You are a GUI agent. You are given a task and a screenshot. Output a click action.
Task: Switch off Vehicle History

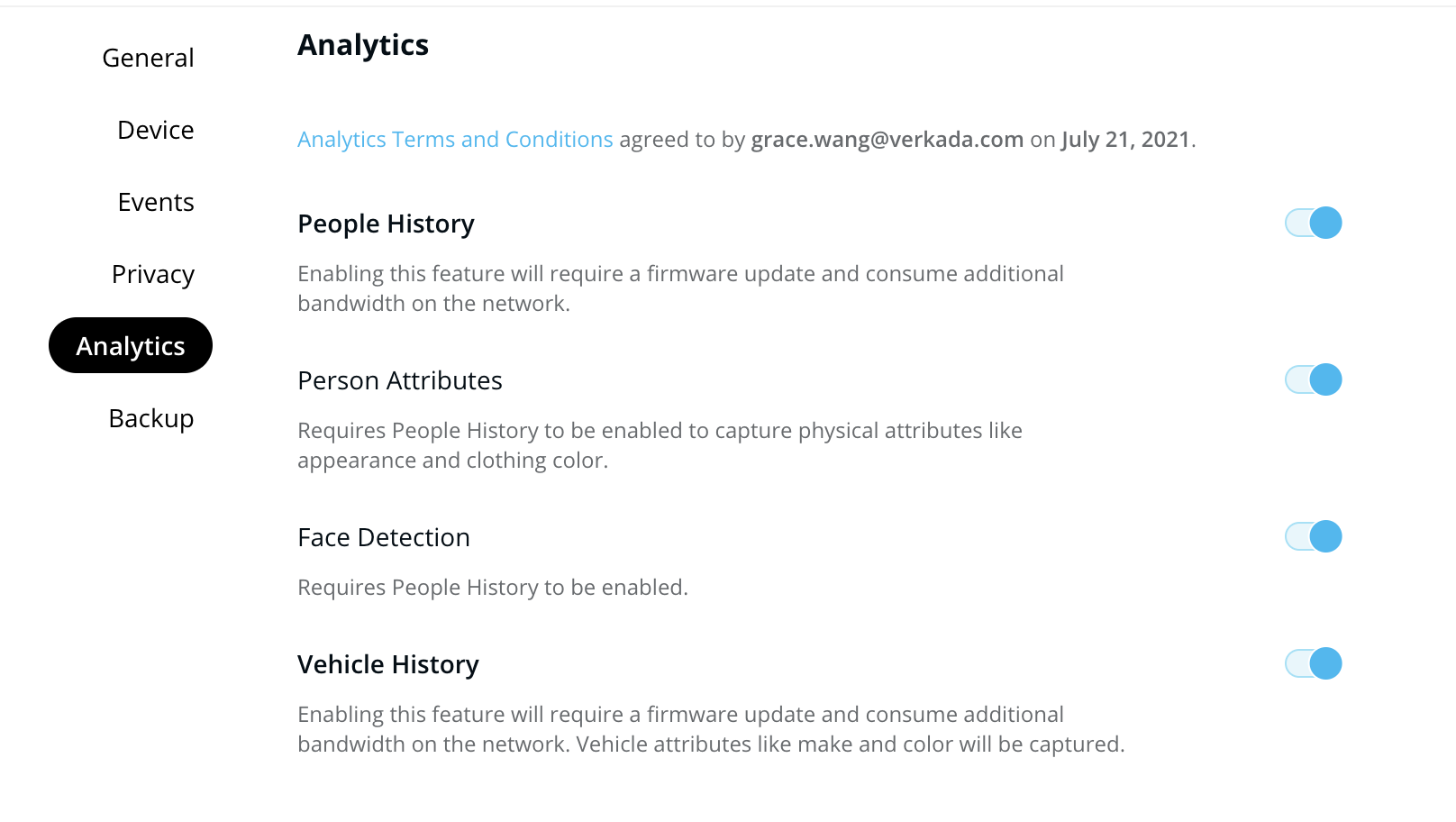1314,663
